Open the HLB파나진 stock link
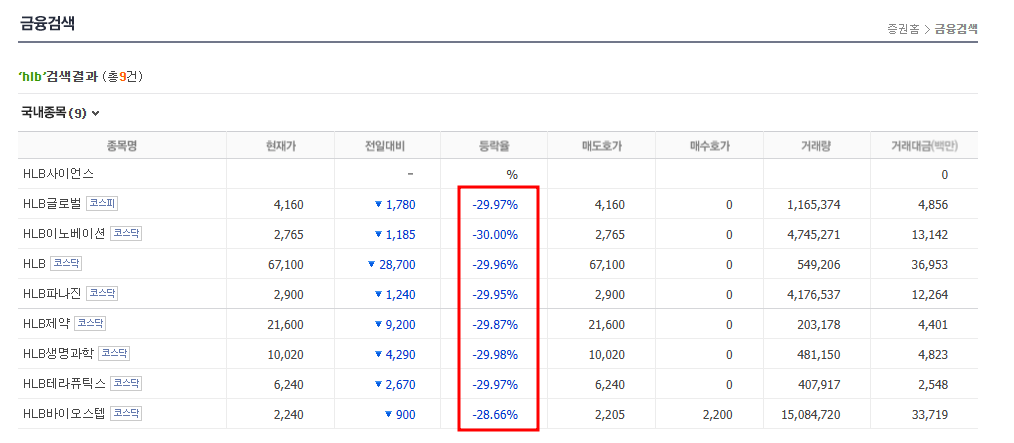The height and width of the screenshot is (443, 1014). click(x=52, y=294)
